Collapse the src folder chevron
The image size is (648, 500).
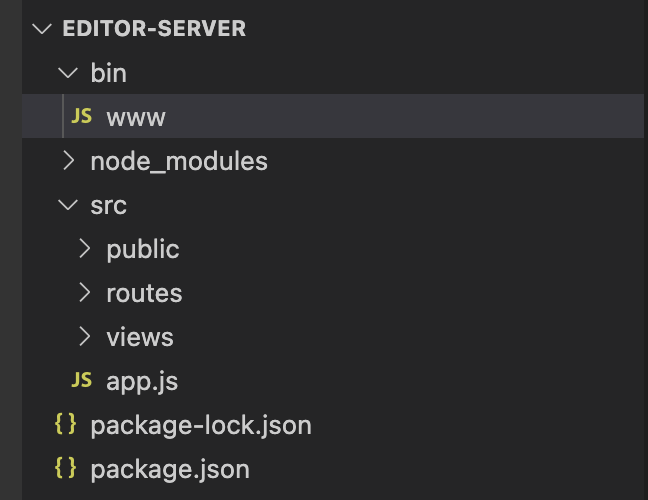coord(67,205)
